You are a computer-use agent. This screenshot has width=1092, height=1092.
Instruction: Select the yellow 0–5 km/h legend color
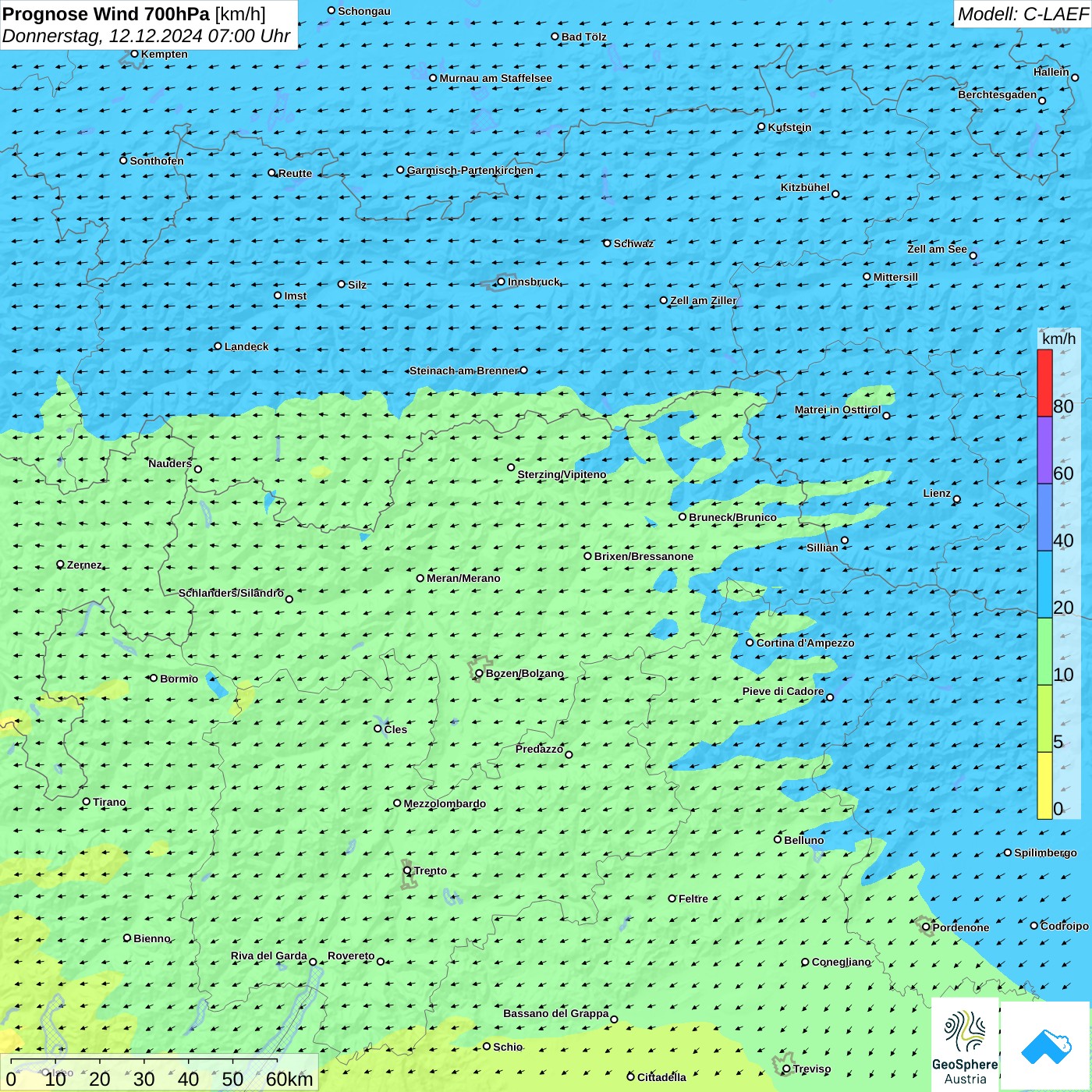[x=1044, y=785]
